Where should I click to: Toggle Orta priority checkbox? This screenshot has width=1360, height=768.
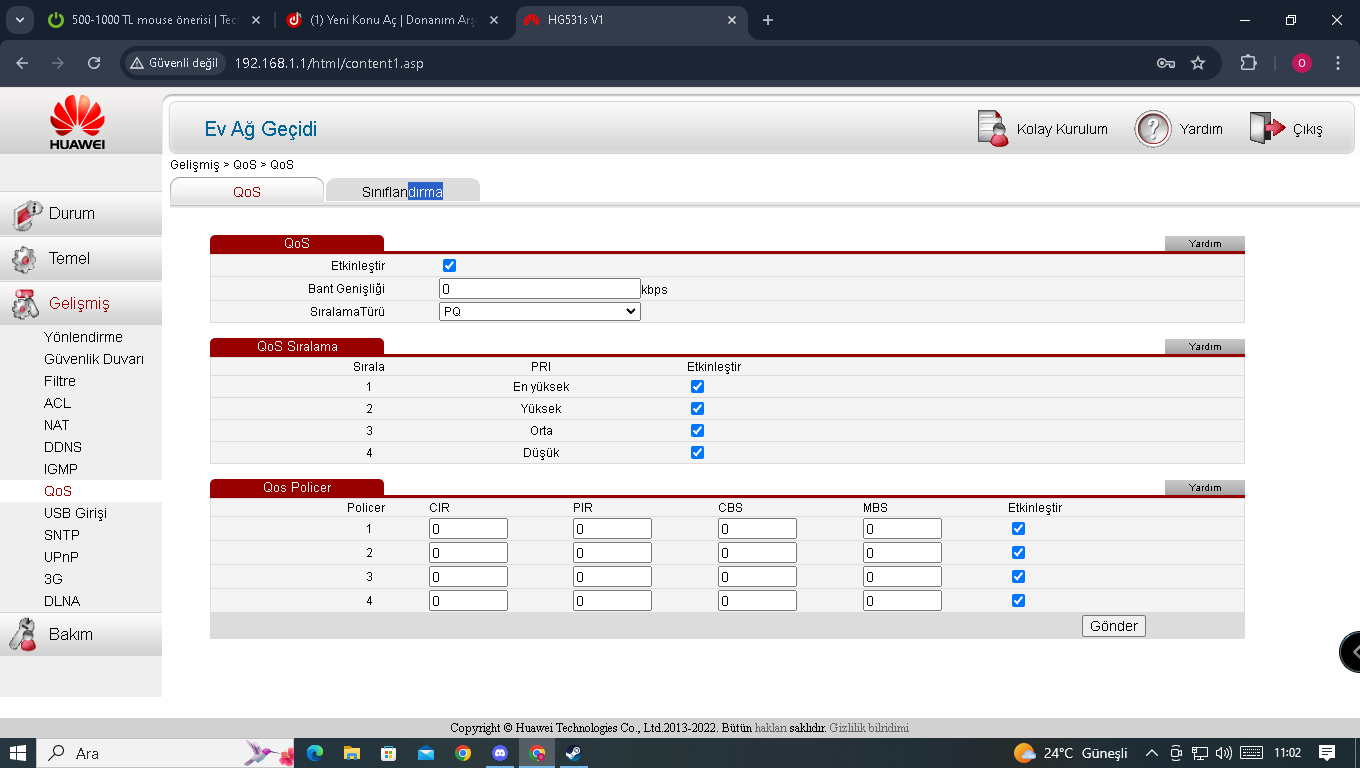(x=697, y=430)
